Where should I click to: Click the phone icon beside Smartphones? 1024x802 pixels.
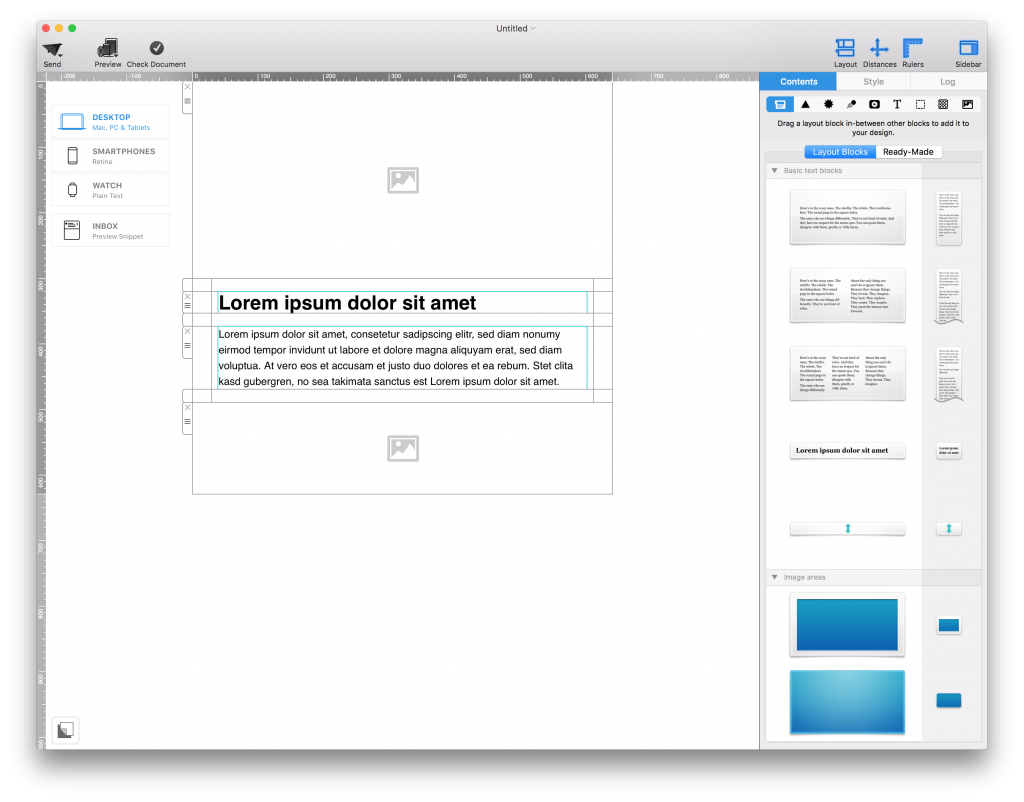point(72,155)
